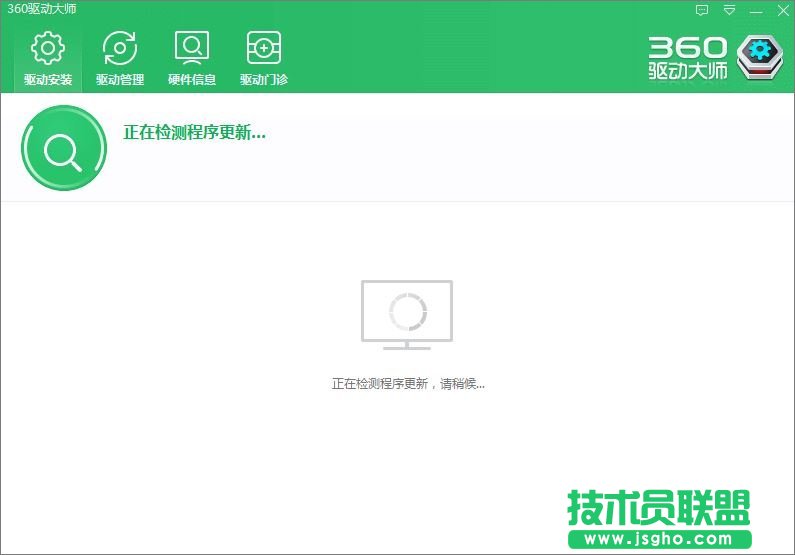795x555 pixels.
Task: Switch to 驱动管理 tab
Action: tap(120, 58)
